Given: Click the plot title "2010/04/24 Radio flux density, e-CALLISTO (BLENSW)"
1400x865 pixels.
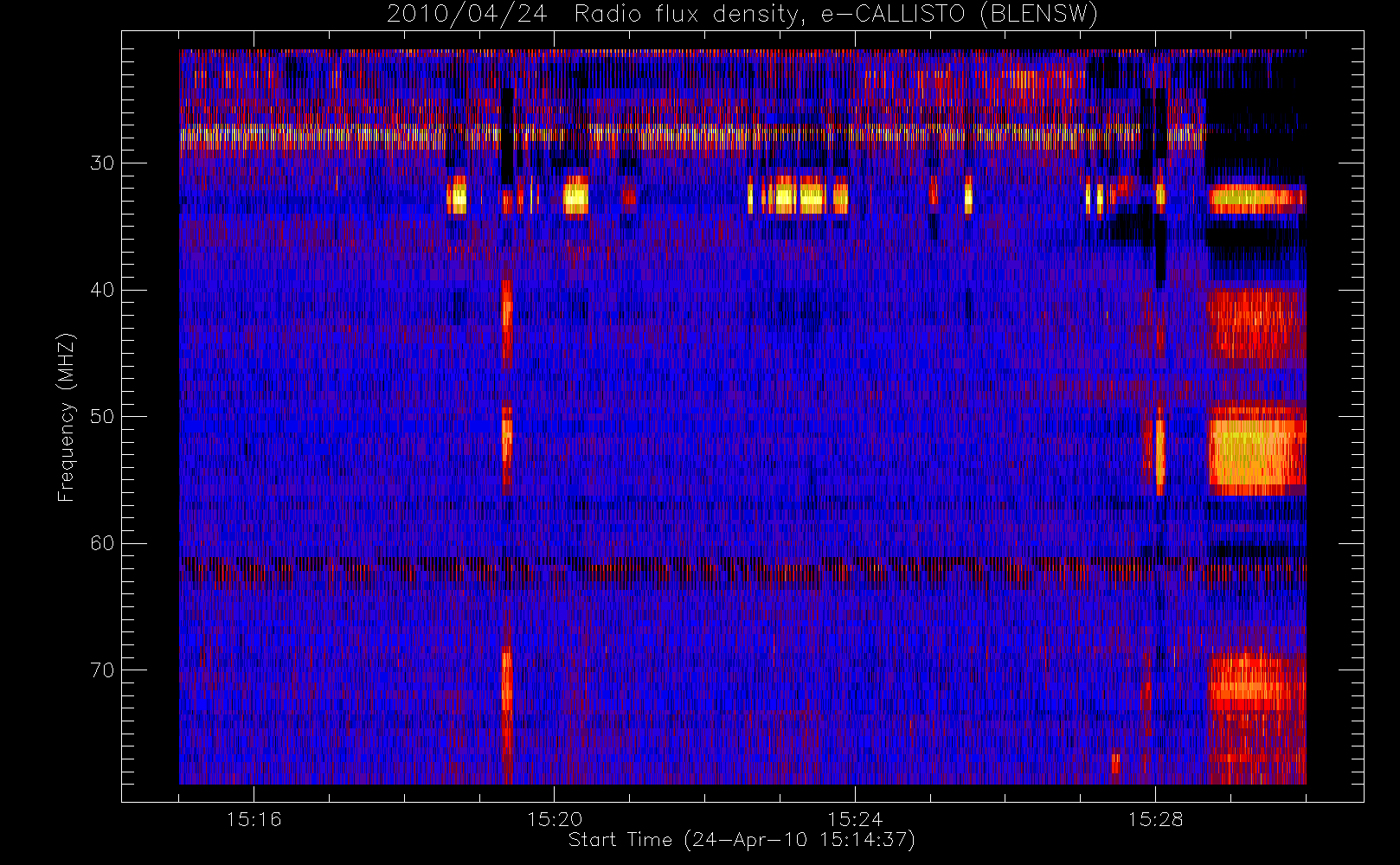Looking at the screenshot, I should [x=742, y=15].
